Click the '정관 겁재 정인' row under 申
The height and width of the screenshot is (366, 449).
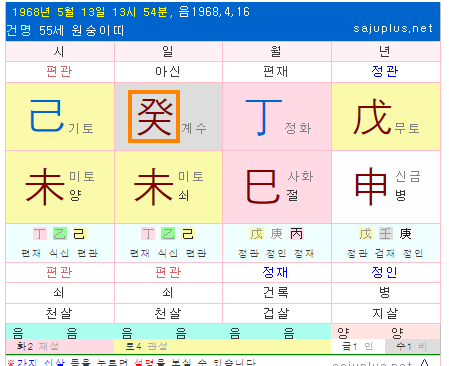(385, 253)
